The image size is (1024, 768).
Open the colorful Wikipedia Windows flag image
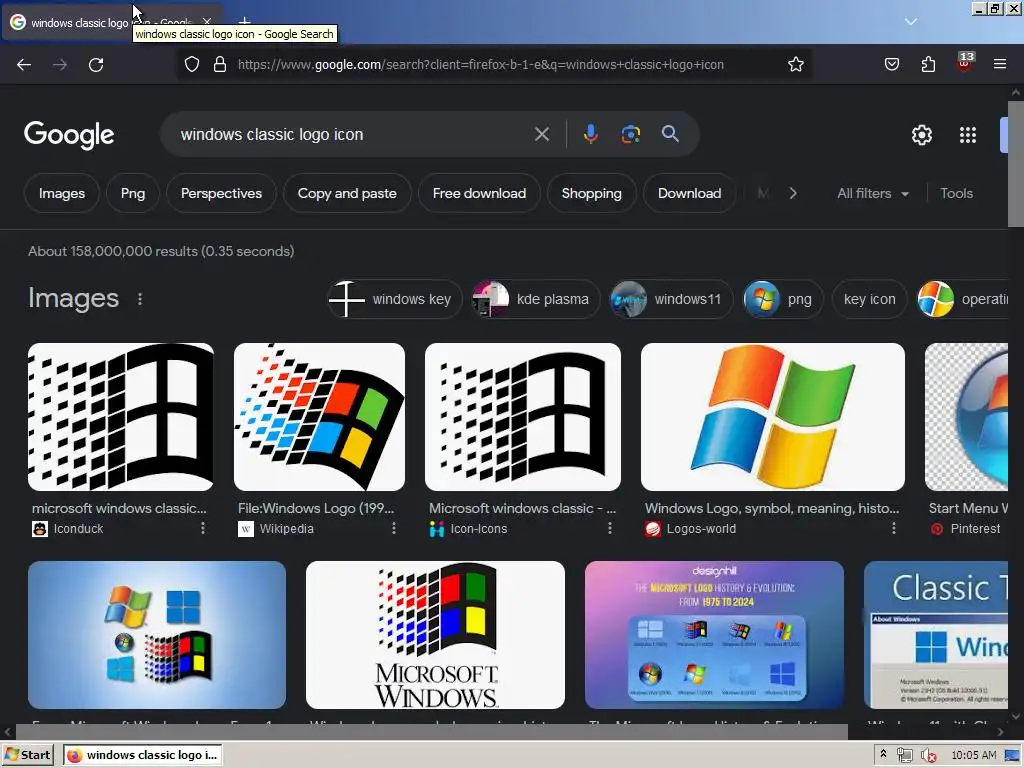pos(319,417)
